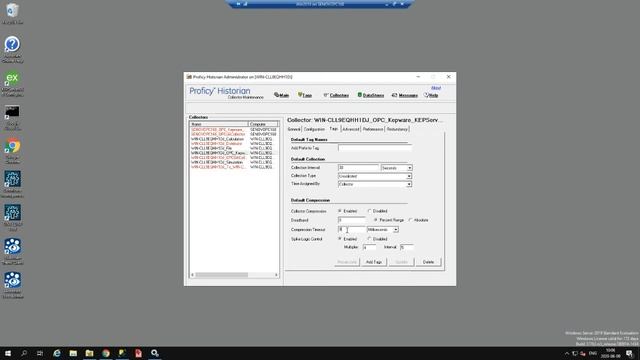The width and height of the screenshot is (640, 360).
Task: Set Spike Logic Control to Disabled
Action: click(x=369, y=239)
